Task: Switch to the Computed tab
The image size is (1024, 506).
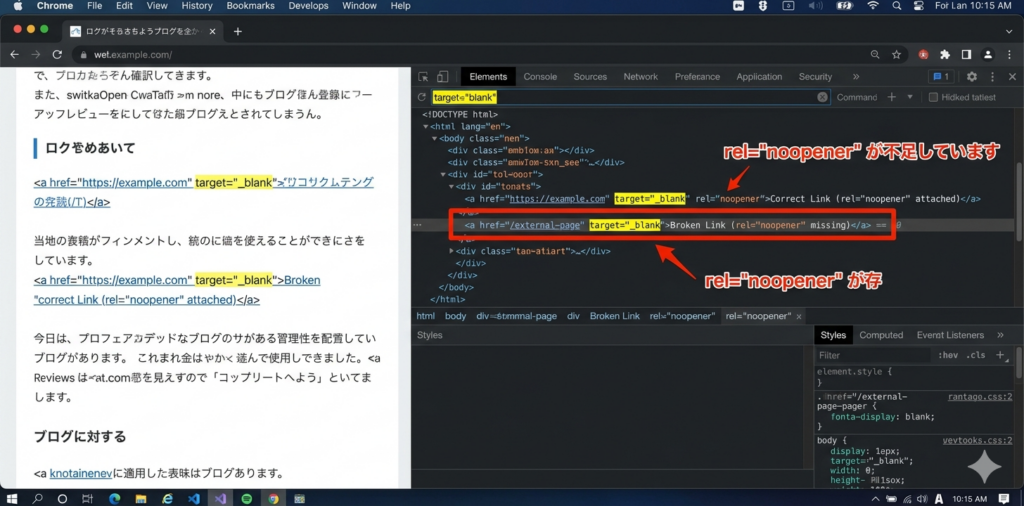Action: coord(881,335)
